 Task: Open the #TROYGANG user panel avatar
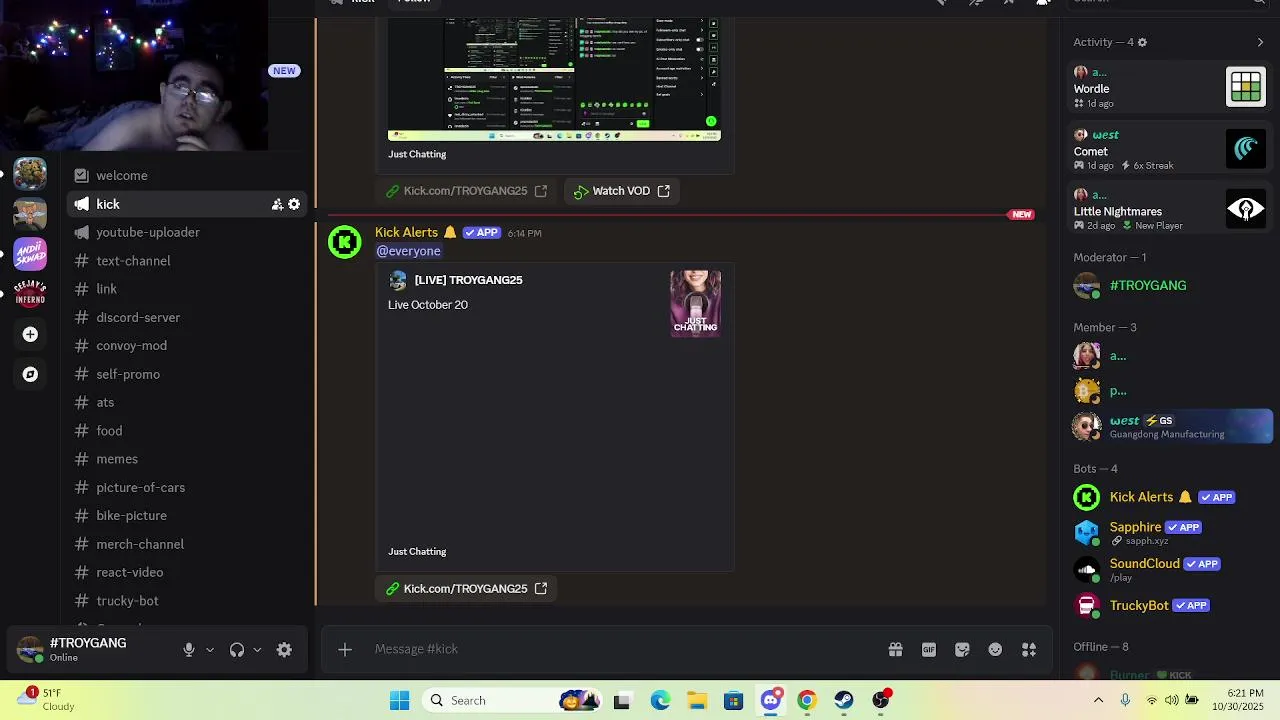[x=30, y=650]
